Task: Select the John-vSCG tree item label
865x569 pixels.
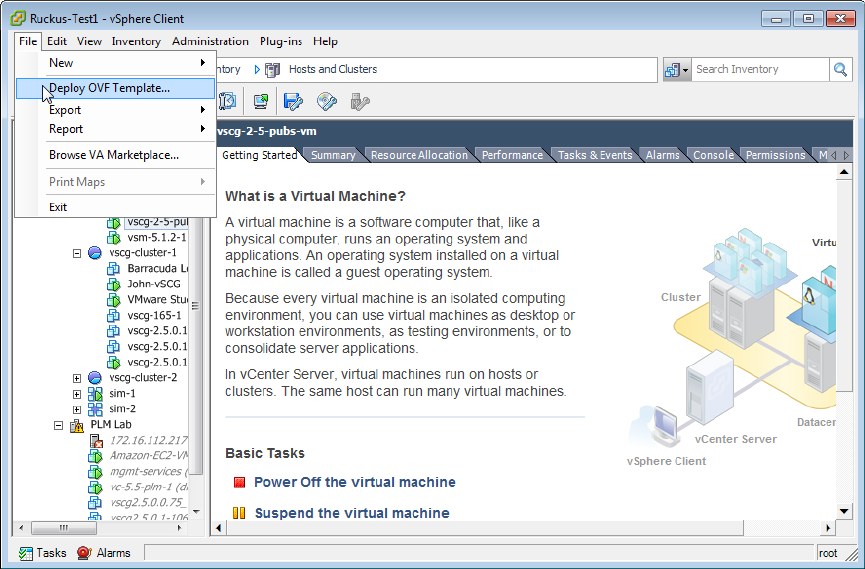Action: pyautogui.click(x=154, y=284)
